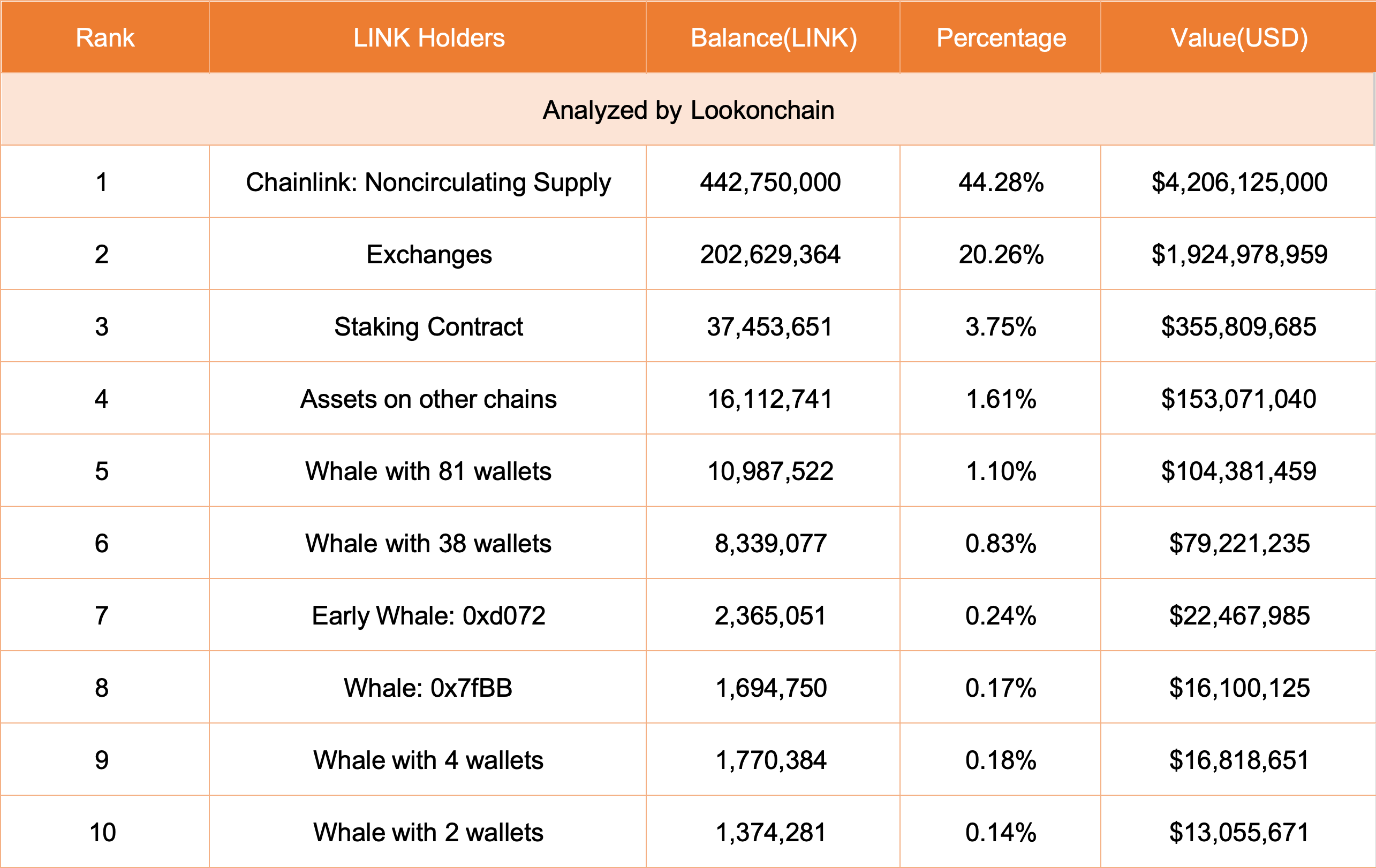1376x868 pixels.
Task: Click the Value(USD) column header
Action: [x=1239, y=37]
